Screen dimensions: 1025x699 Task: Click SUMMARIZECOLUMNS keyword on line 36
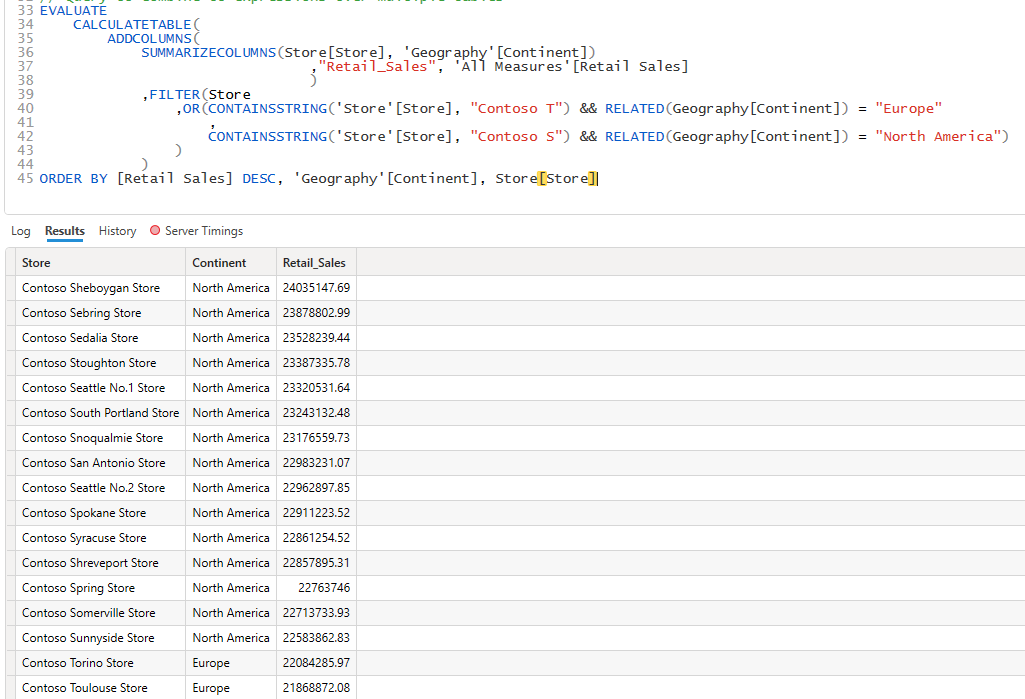(x=209, y=52)
